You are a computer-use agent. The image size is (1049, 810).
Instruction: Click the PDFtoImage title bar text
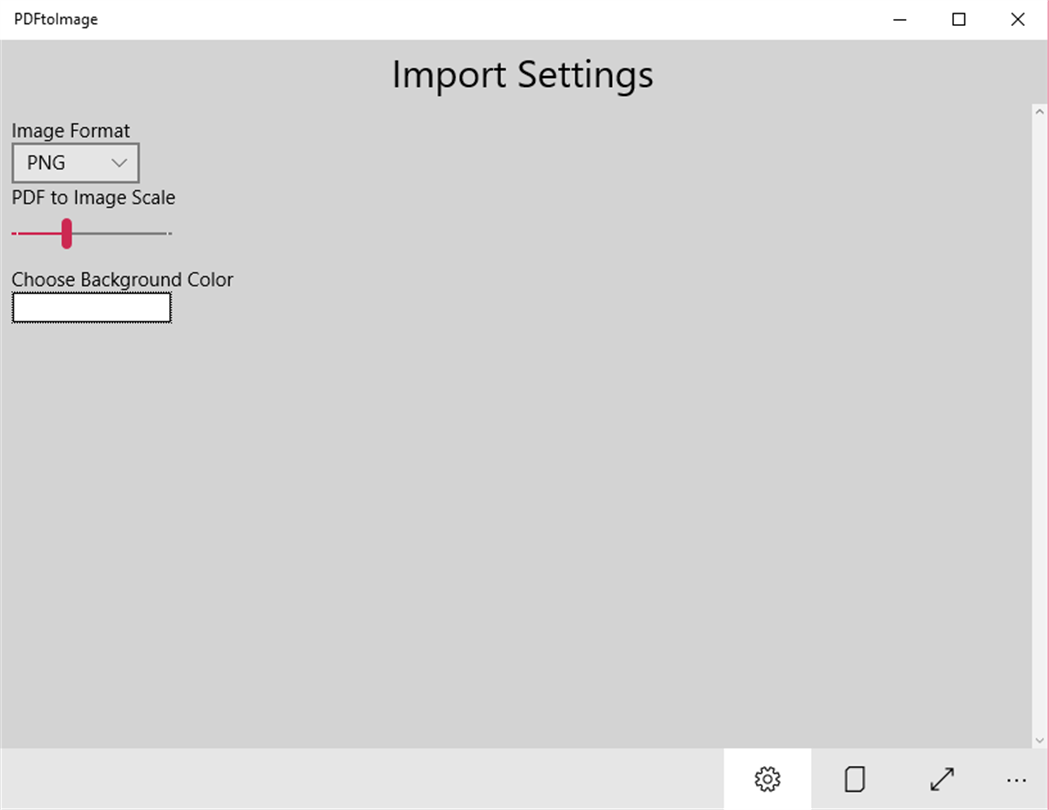pyautogui.click(x=56, y=19)
